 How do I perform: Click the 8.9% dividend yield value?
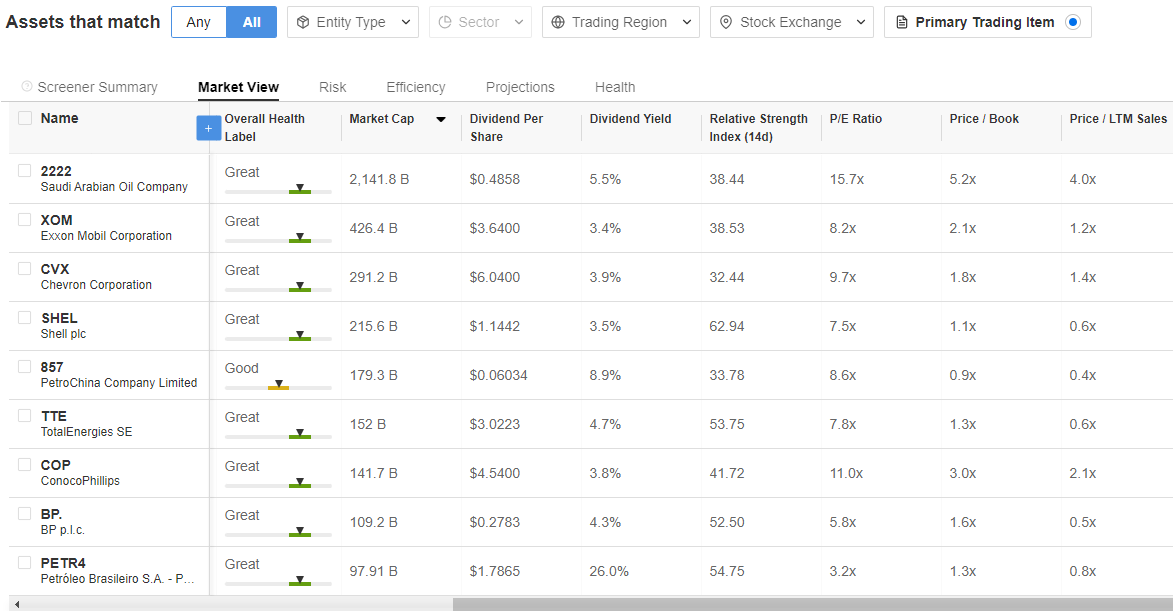click(605, 375)
